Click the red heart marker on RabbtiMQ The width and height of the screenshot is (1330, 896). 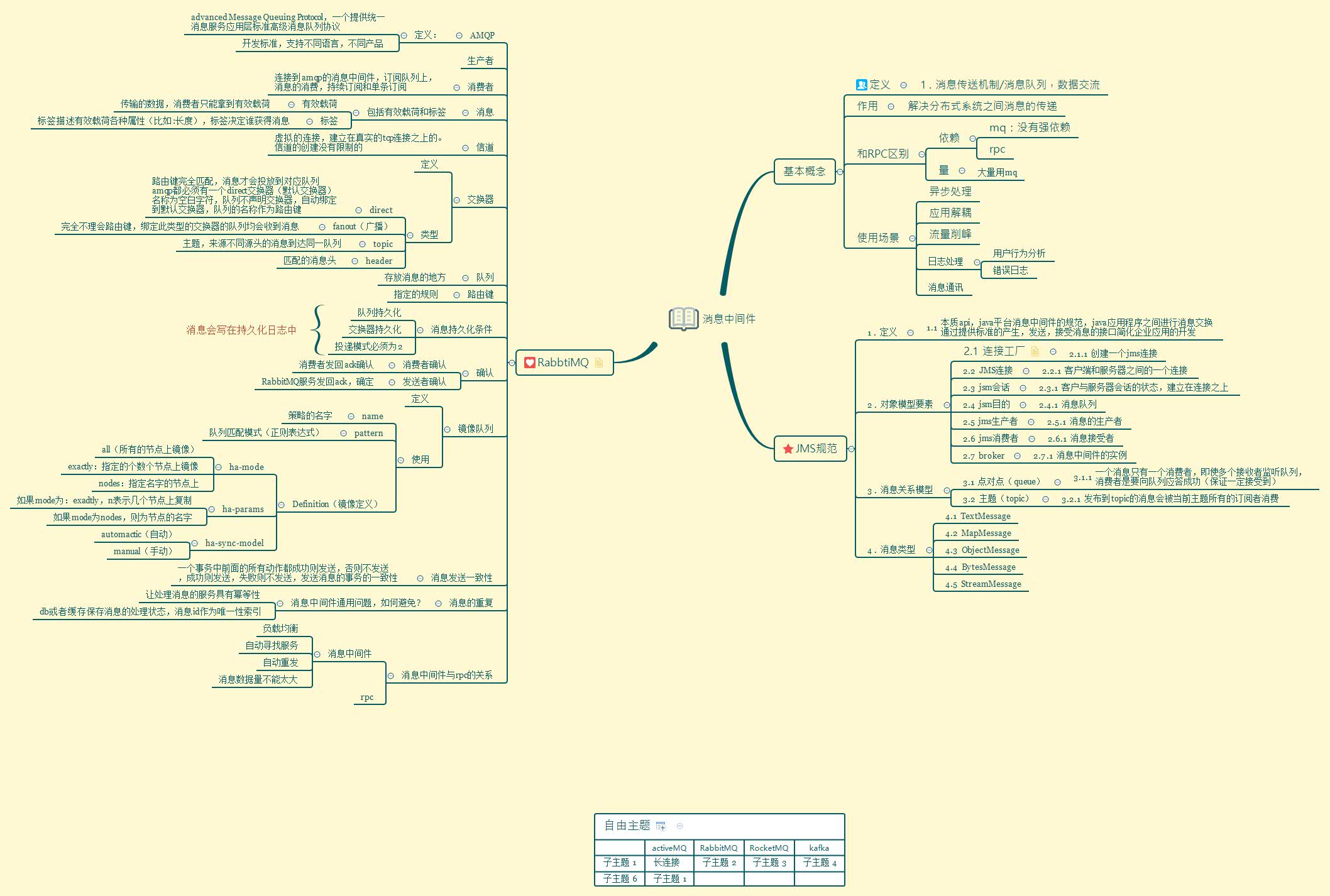coord(529,363)
